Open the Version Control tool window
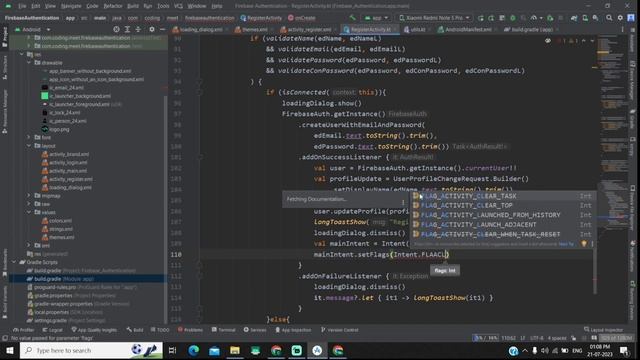640x360 pixels. tap(340, 330)
